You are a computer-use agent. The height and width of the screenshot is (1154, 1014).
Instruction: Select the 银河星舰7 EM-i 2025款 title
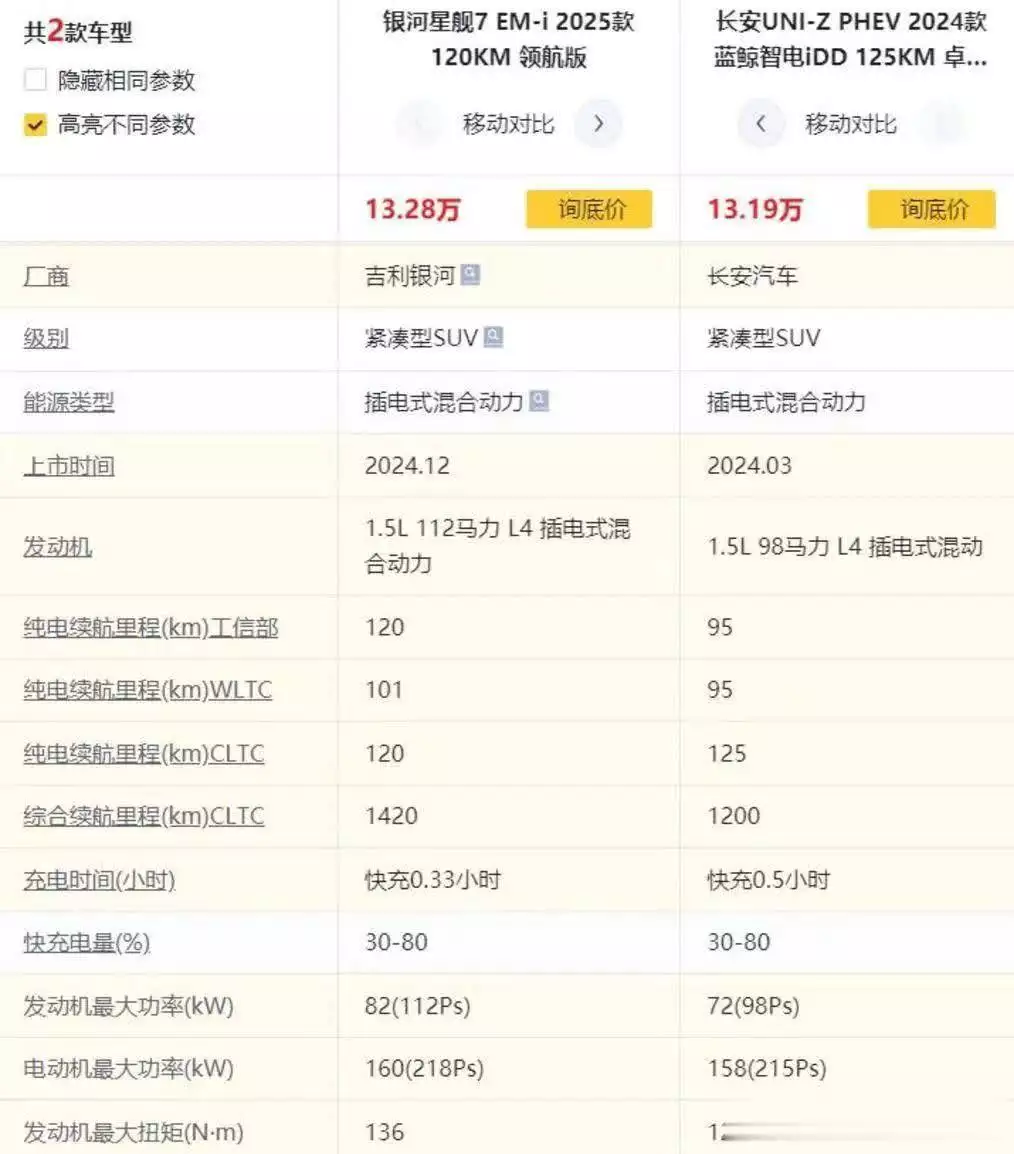tap(508, 39)
